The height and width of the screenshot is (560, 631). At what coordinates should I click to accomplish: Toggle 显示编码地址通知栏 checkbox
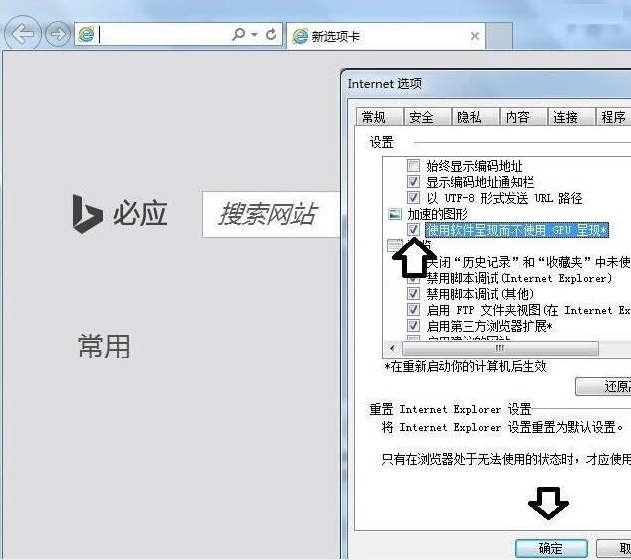coord(413,181)
